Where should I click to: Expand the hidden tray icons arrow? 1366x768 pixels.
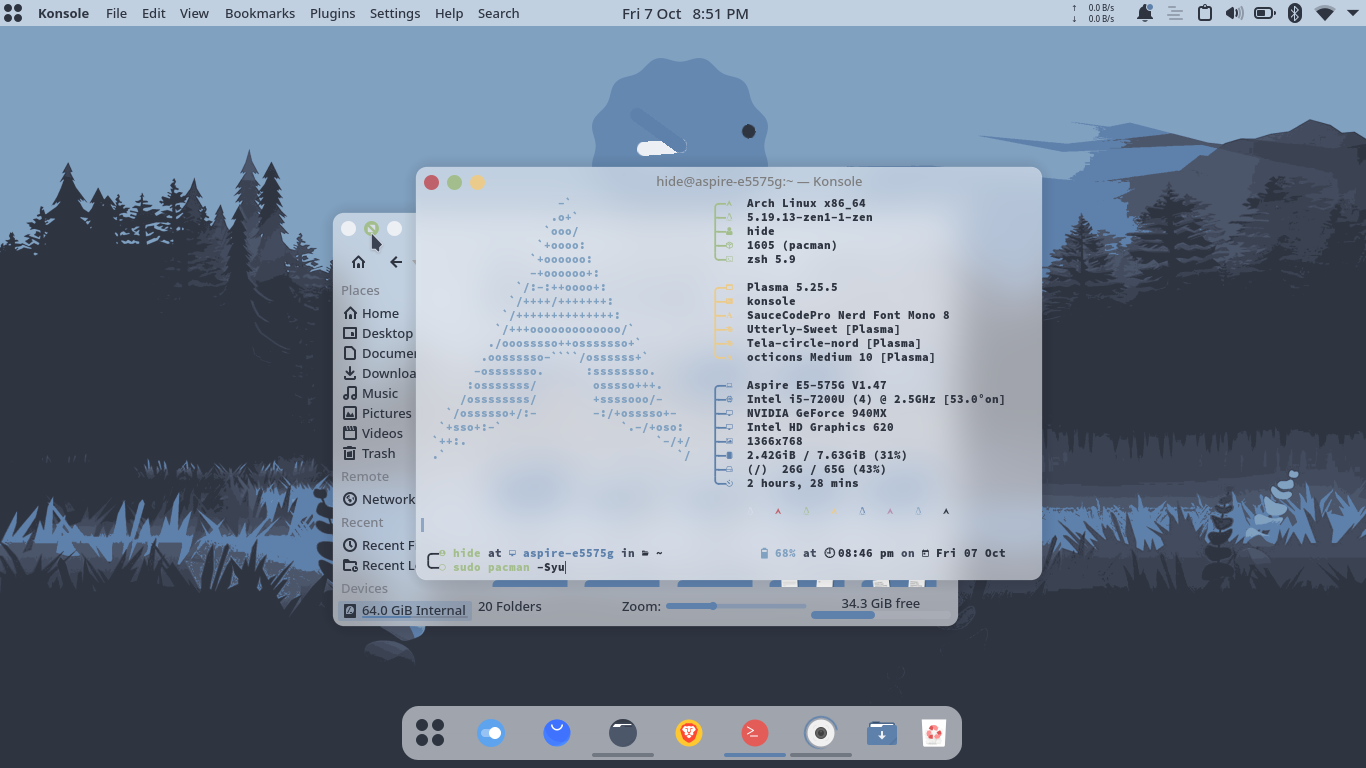click(1353, 13)
